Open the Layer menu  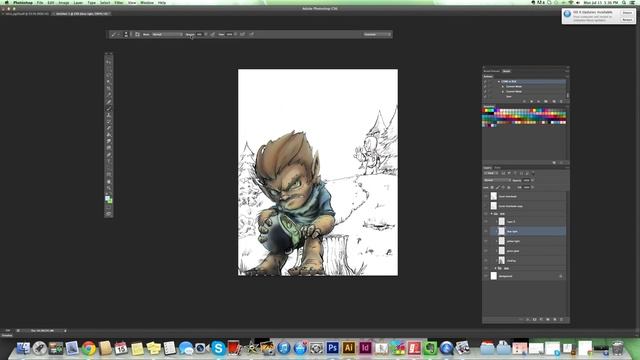[78, 2]
